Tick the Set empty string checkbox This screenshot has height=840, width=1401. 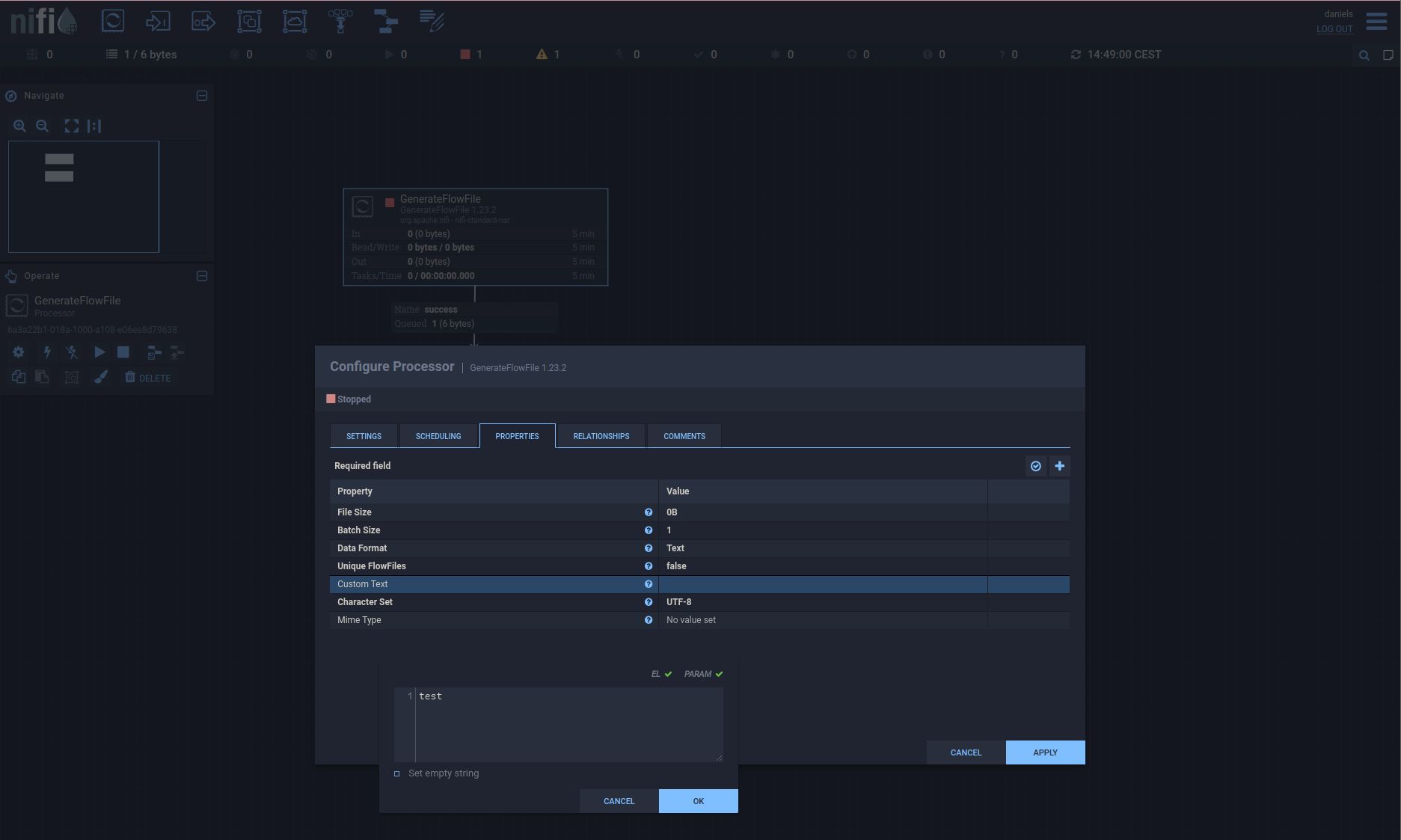[x=397, y=773]
